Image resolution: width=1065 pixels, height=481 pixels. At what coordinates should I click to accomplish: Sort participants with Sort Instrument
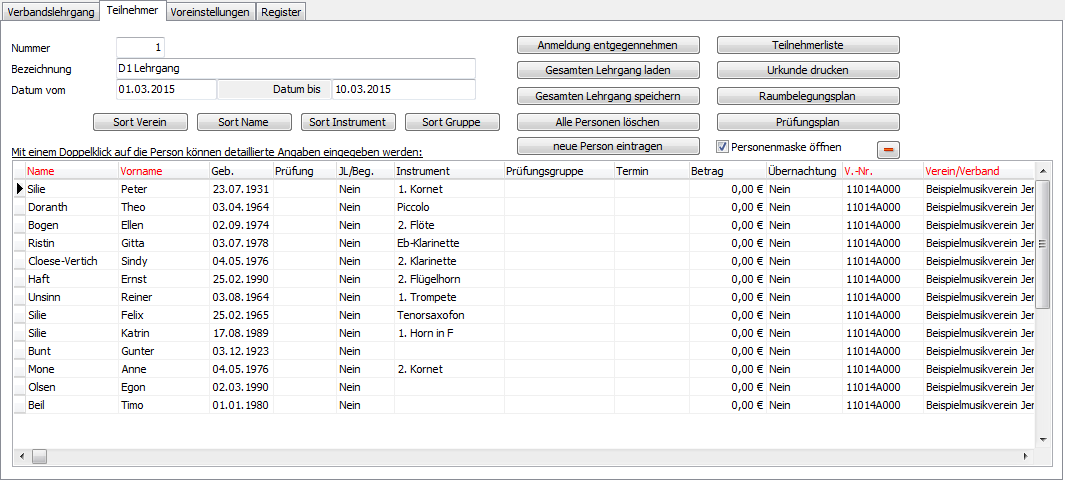coord(349,122)
